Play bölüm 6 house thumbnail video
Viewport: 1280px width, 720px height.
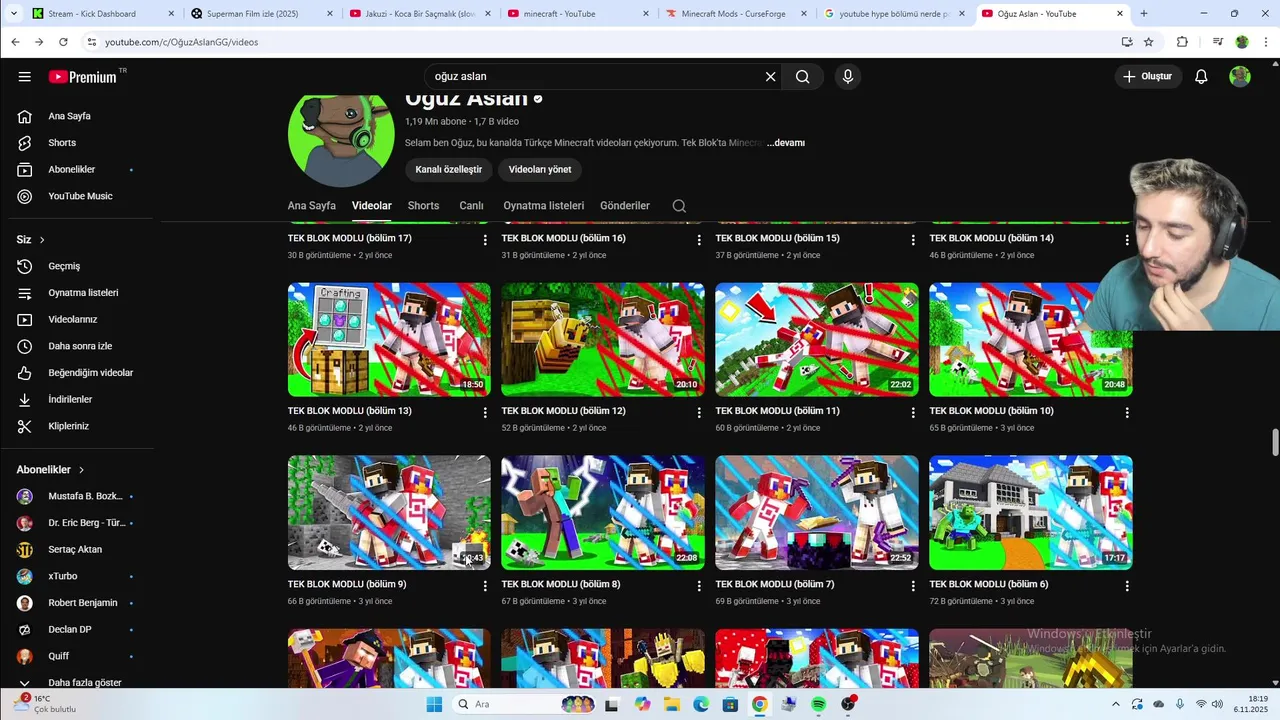1031,513
